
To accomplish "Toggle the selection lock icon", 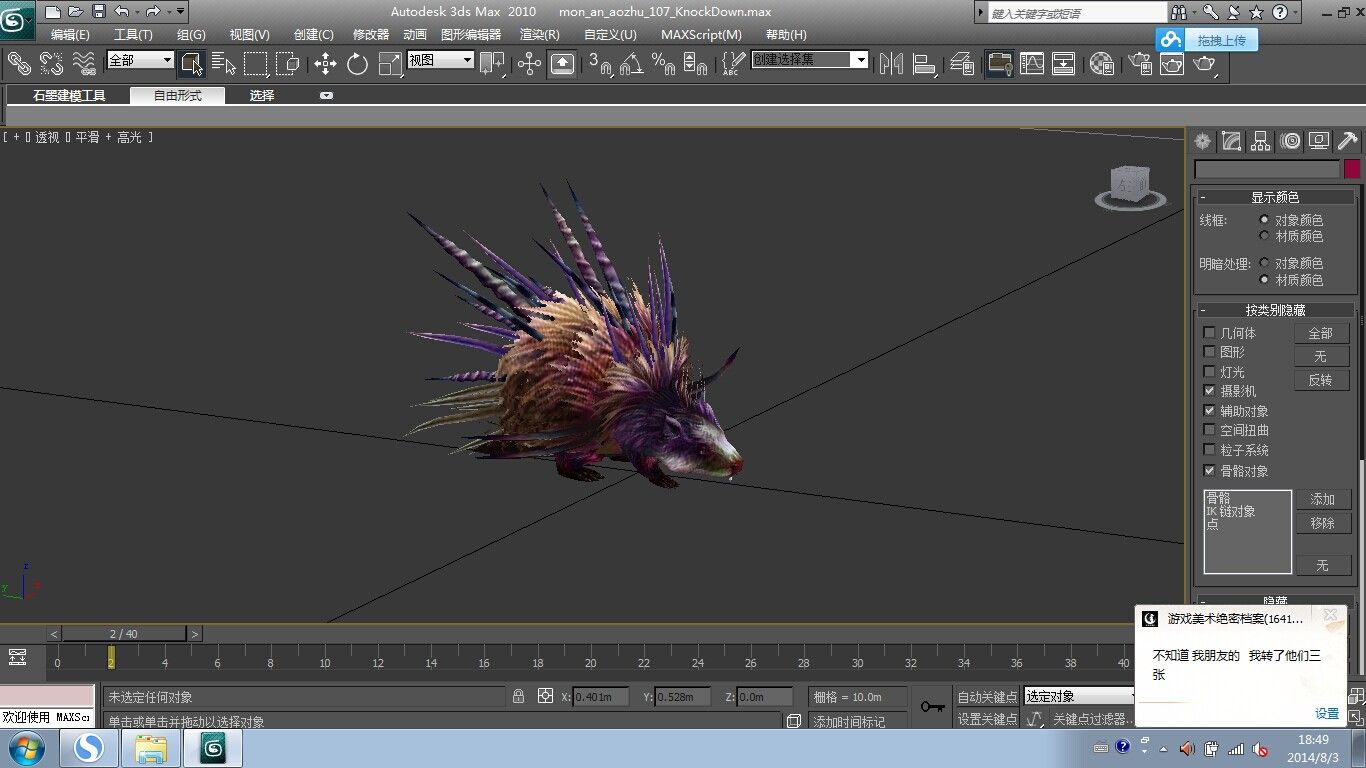I will click(x=518, y=696).
